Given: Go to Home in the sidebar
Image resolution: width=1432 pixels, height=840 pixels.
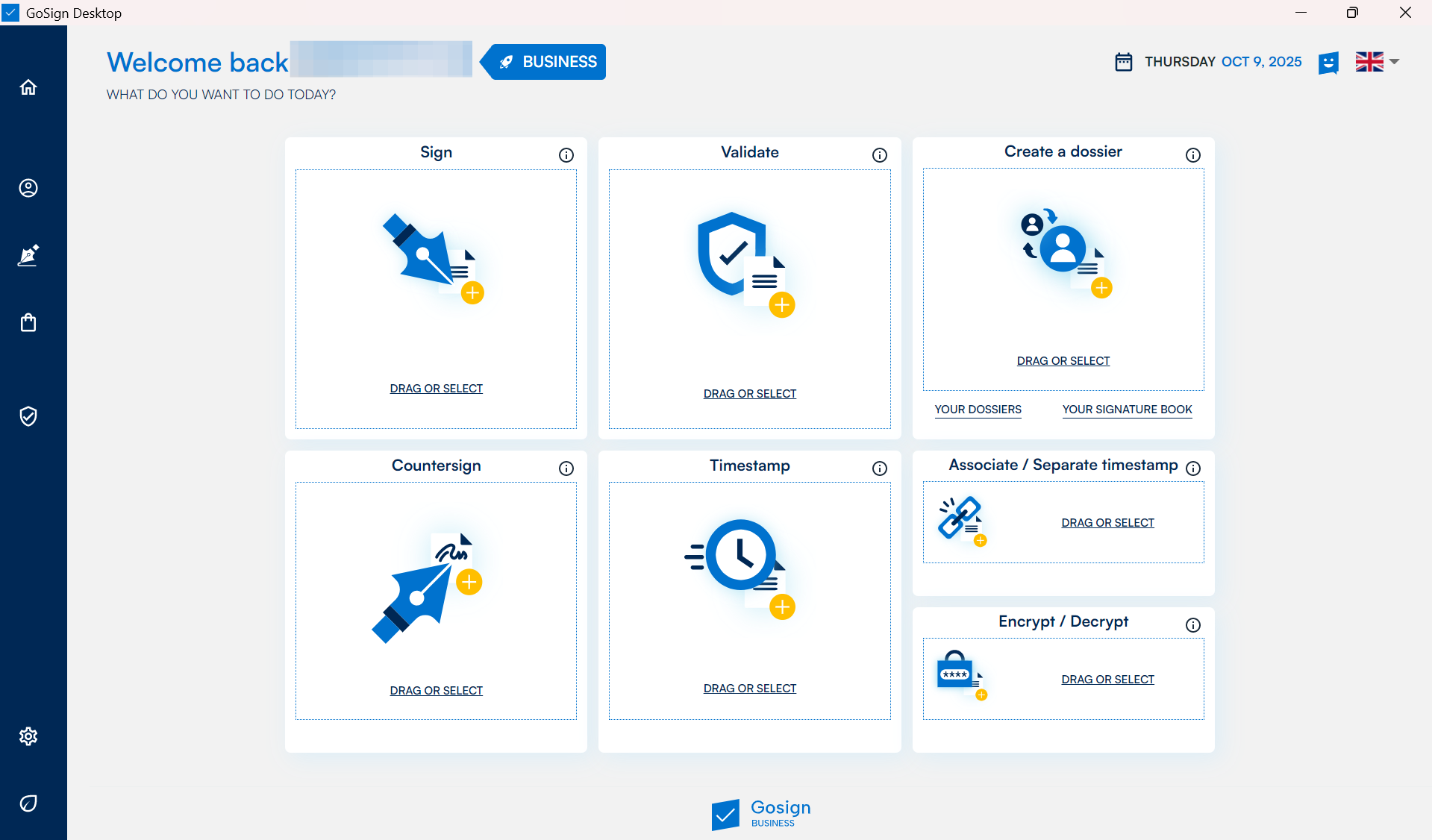Looking at the screenshot, I should coord(28,87).
